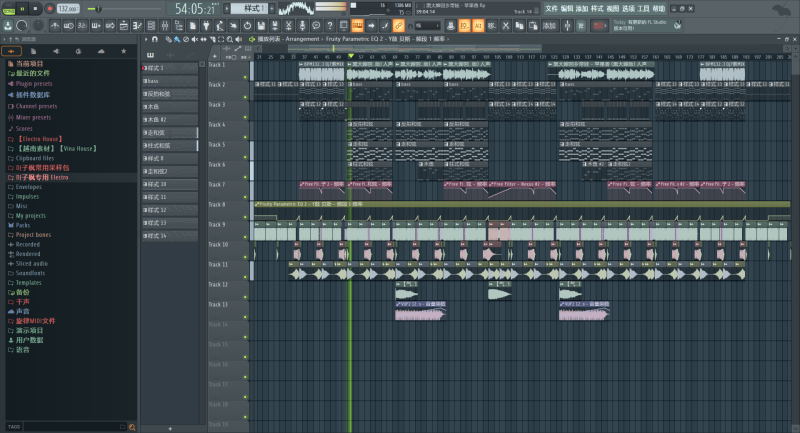The height and width of the screenshot is (433, 800).
Task: Open the playlist options arrow left of magnet
Action: click(146, 39)
